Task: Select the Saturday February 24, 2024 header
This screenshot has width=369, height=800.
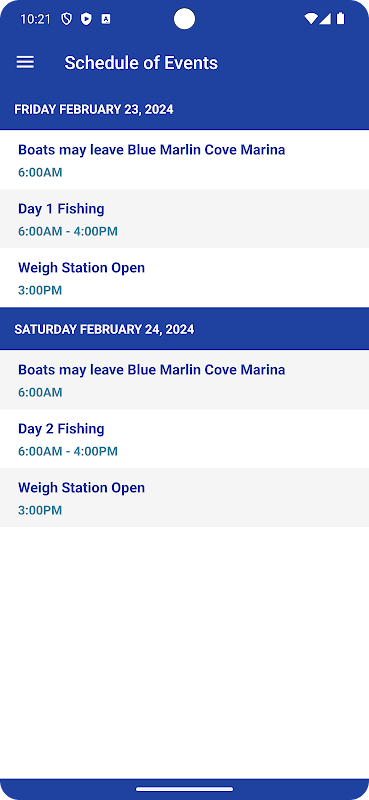Action: pos(184,329)
